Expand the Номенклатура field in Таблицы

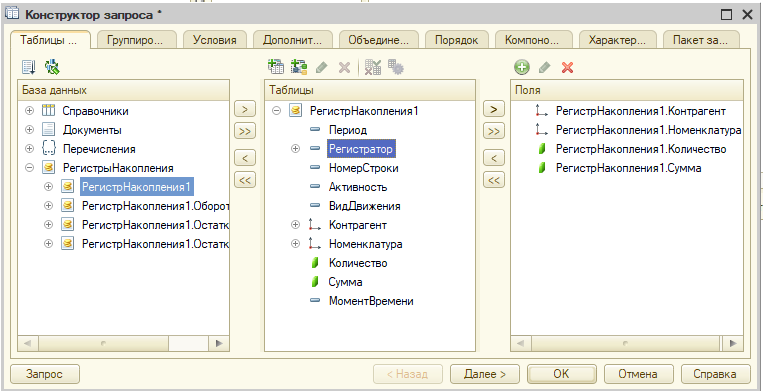point(295,244)
